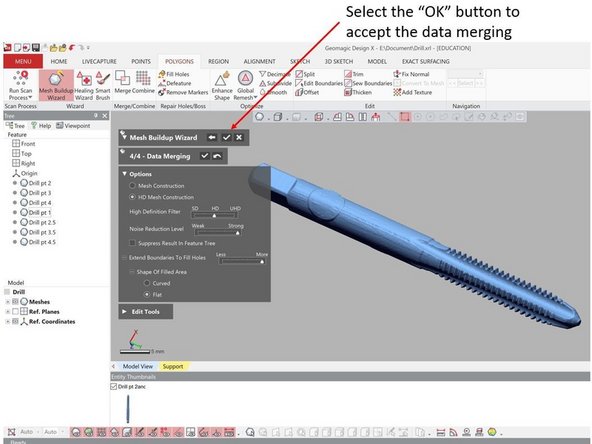Select the Split tool

(x=305, y=74)
